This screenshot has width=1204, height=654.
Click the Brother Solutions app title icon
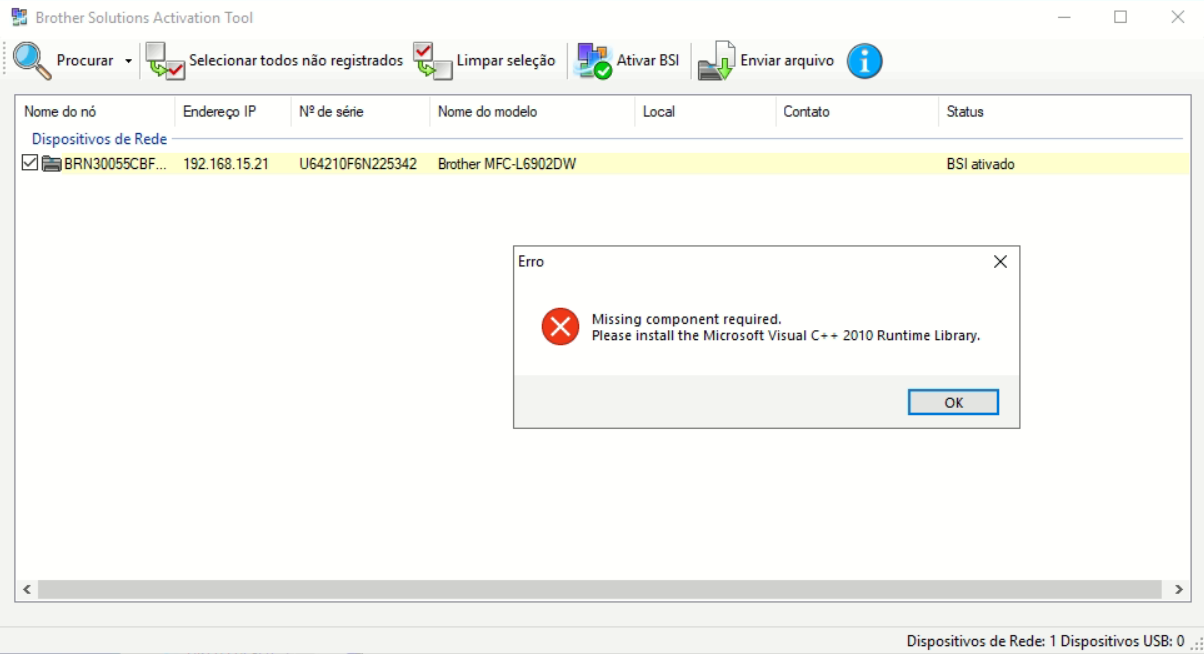[x=19, y=17]
